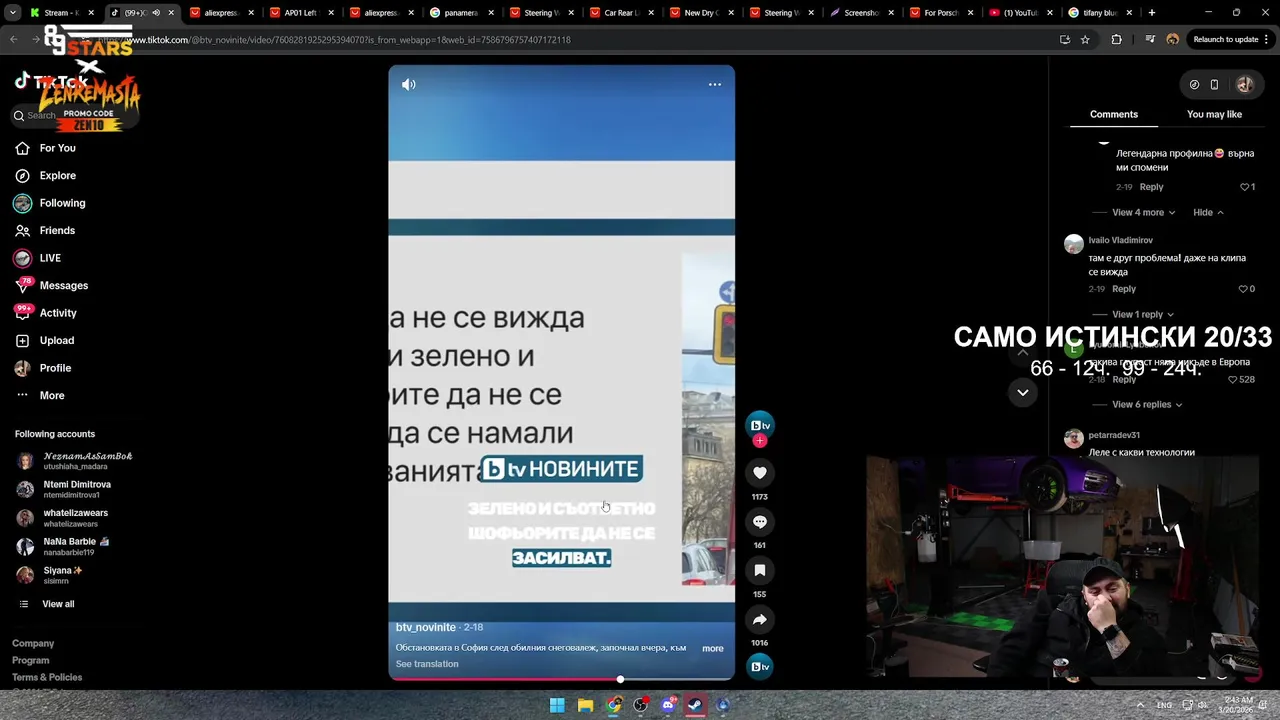This screenshot has height=720, width=1280.
Task: Open comments via the speech bubble icon
Action: coord(760,522)
